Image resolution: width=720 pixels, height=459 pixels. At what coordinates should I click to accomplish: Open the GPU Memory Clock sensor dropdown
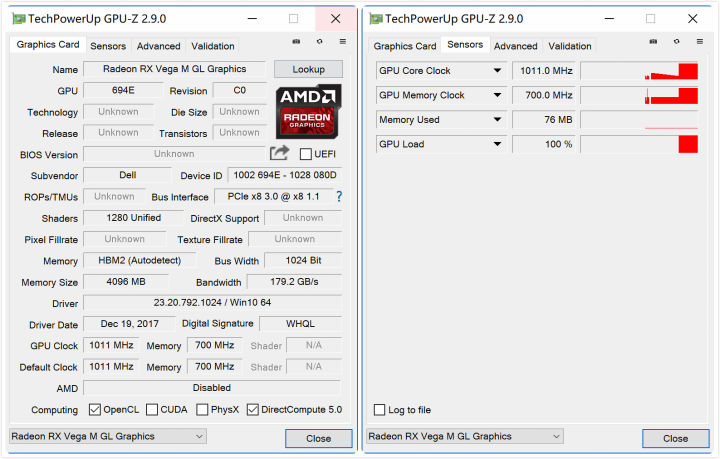[497, 95]
